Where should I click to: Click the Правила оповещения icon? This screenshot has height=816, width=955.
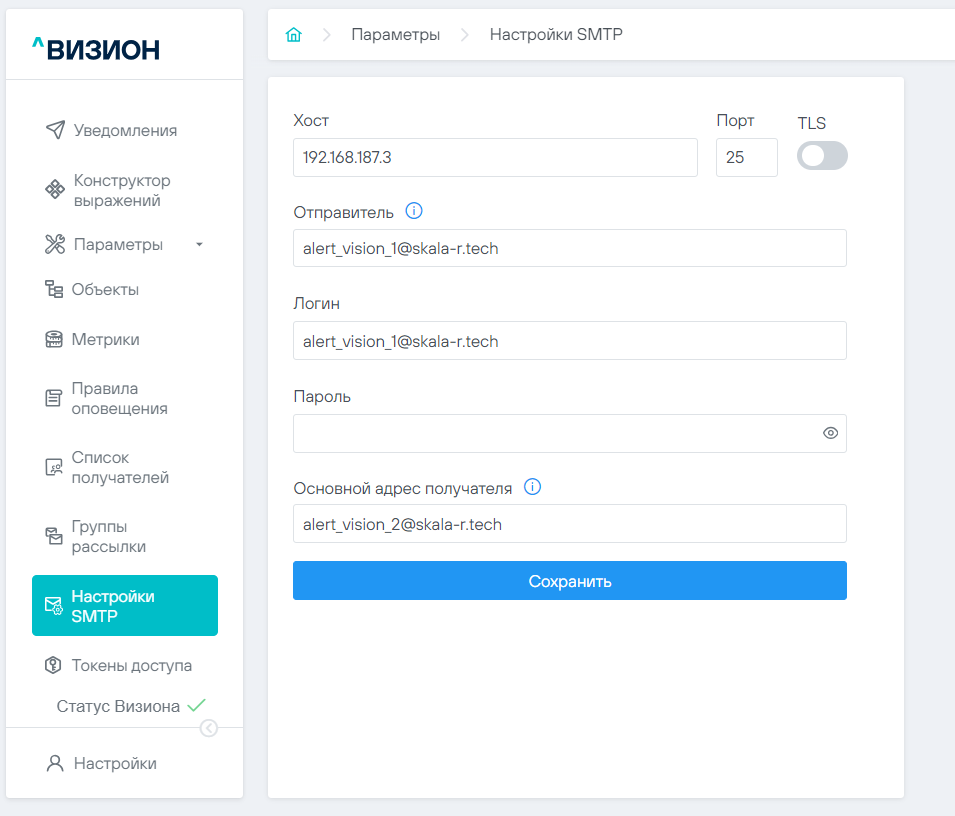(x=54, y=398)
